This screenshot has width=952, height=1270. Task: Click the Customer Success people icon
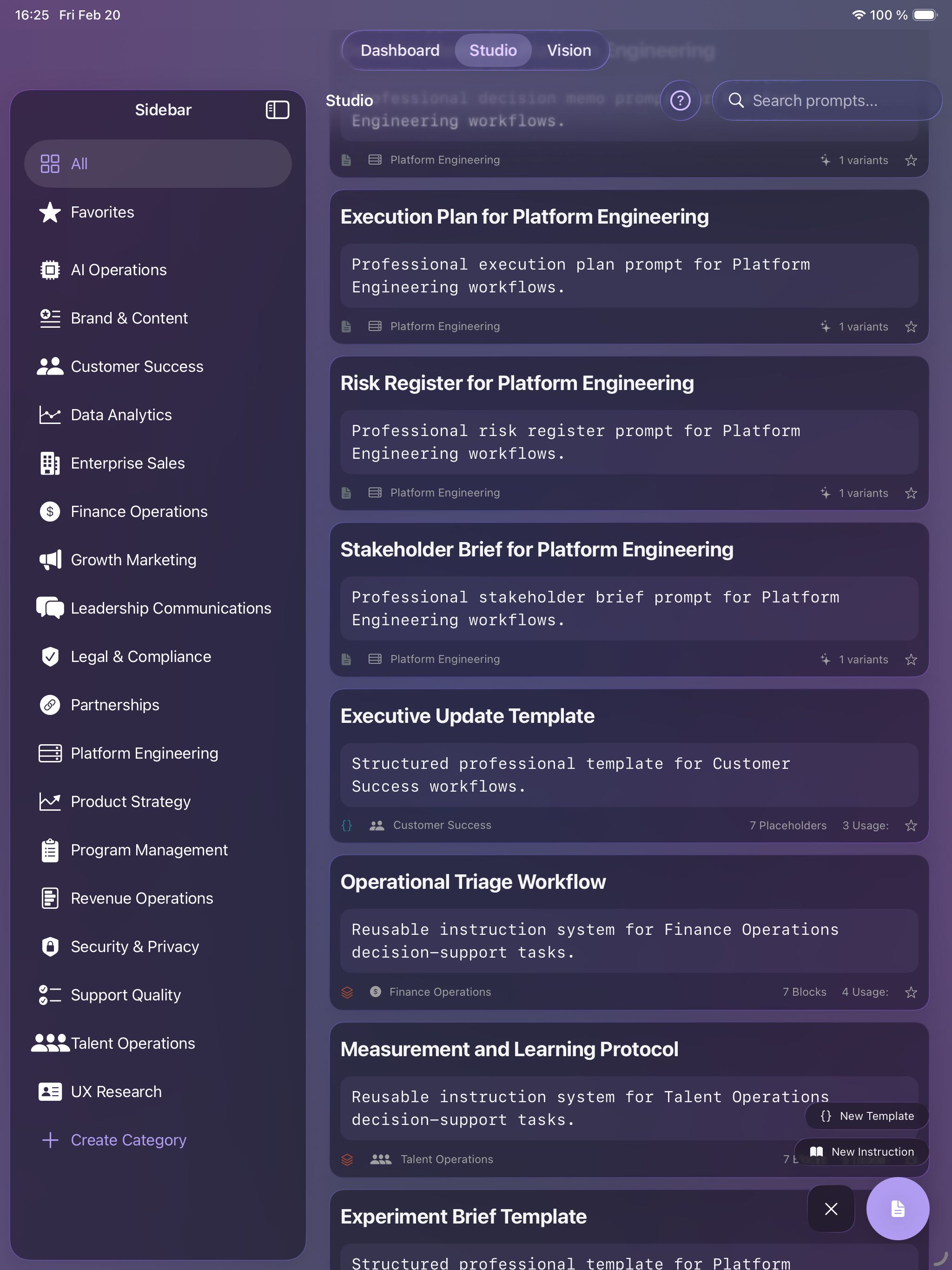tap(50, 366)
